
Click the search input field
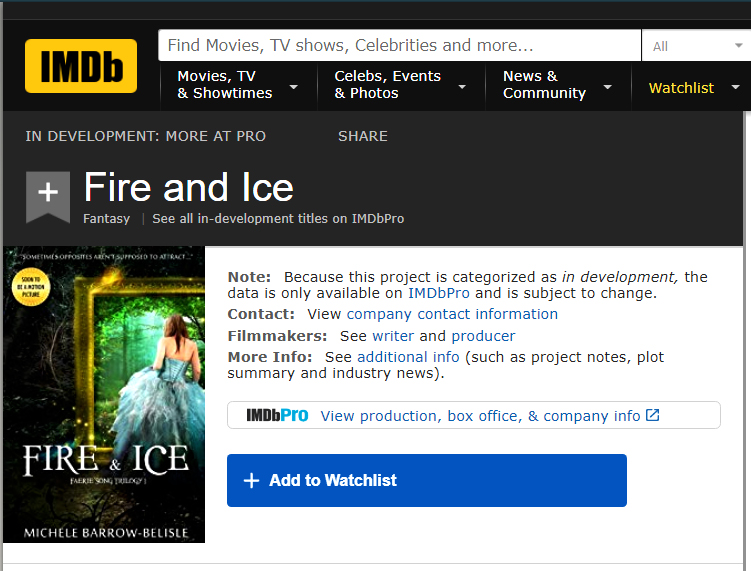[x=399, y=46]
